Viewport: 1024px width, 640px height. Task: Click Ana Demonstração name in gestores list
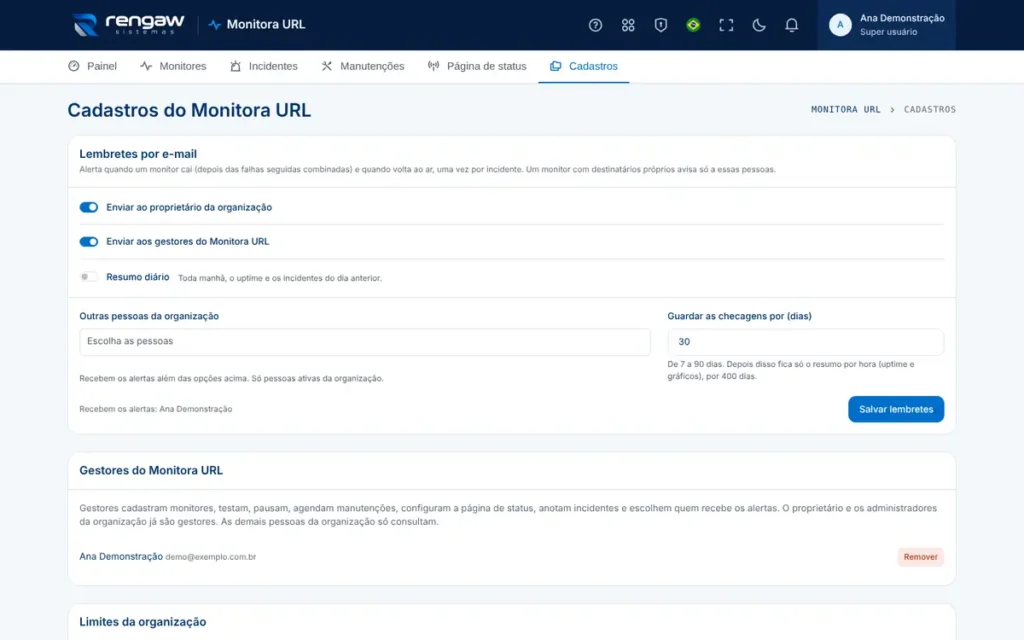coord(121,556)
